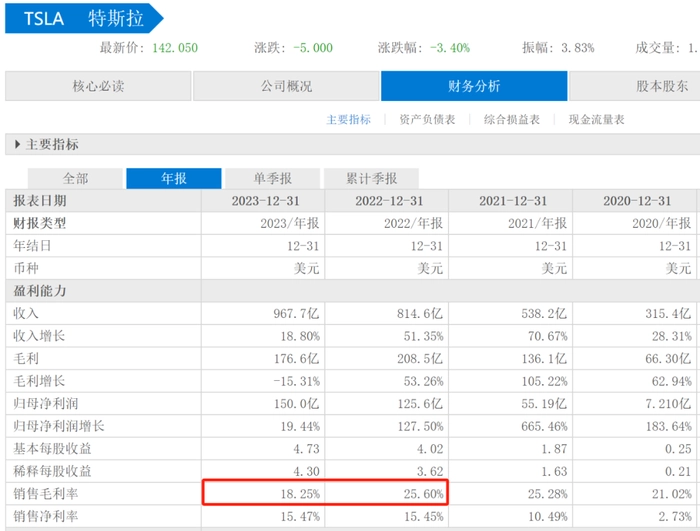This screenshot has height=531, width=700.
Task: Collapse the 主要指标 section triangle
Action: click(x=17, y=145)
